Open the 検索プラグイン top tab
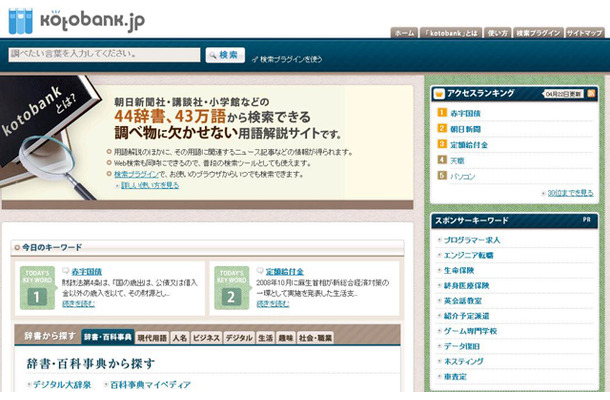Image resolution: width=610 pixels, height=400 pixels. 538,33
